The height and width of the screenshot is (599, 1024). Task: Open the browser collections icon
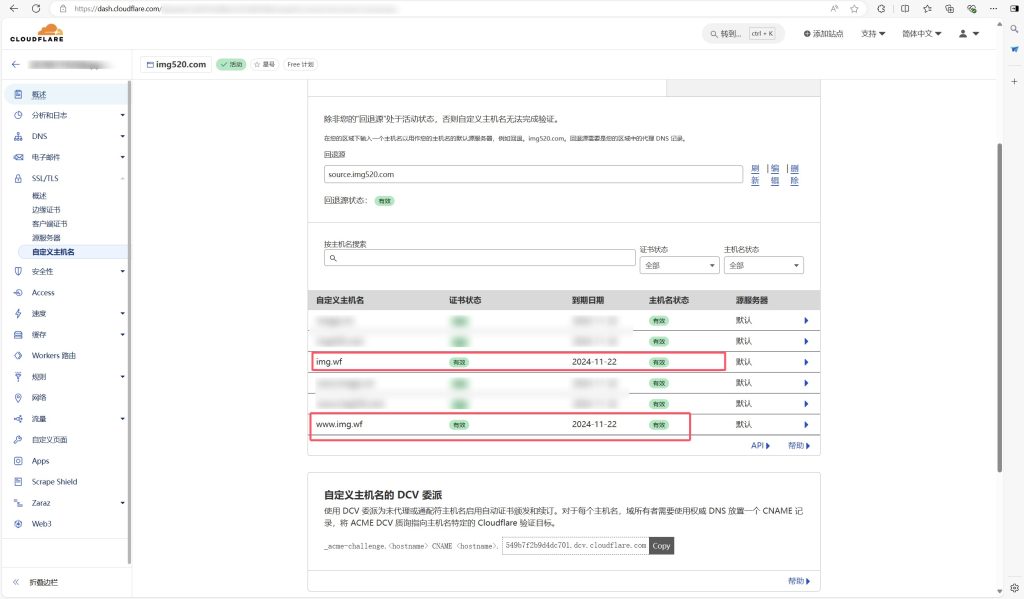tap(950, 8)
